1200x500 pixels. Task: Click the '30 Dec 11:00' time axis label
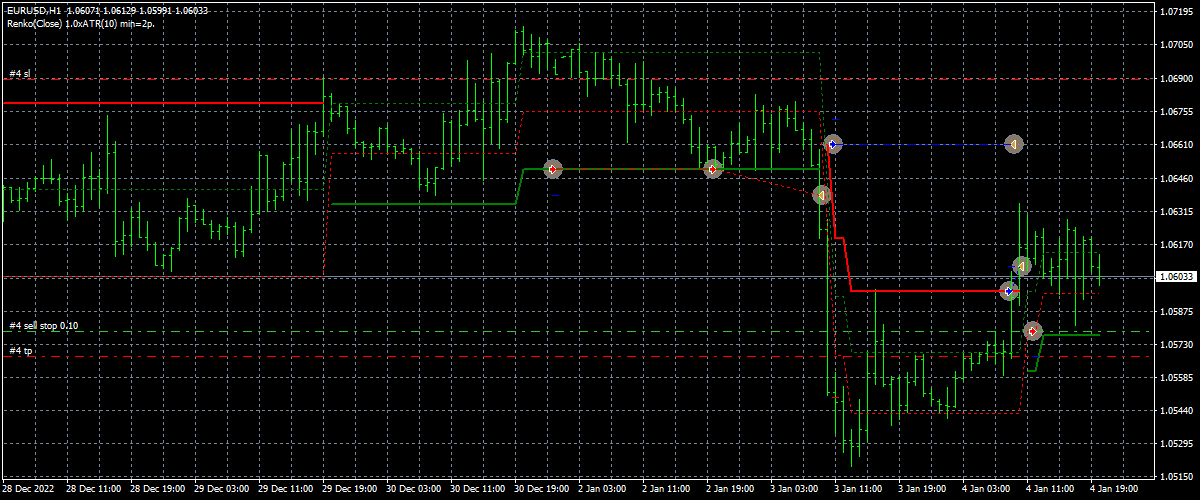(x=476, y=491)
